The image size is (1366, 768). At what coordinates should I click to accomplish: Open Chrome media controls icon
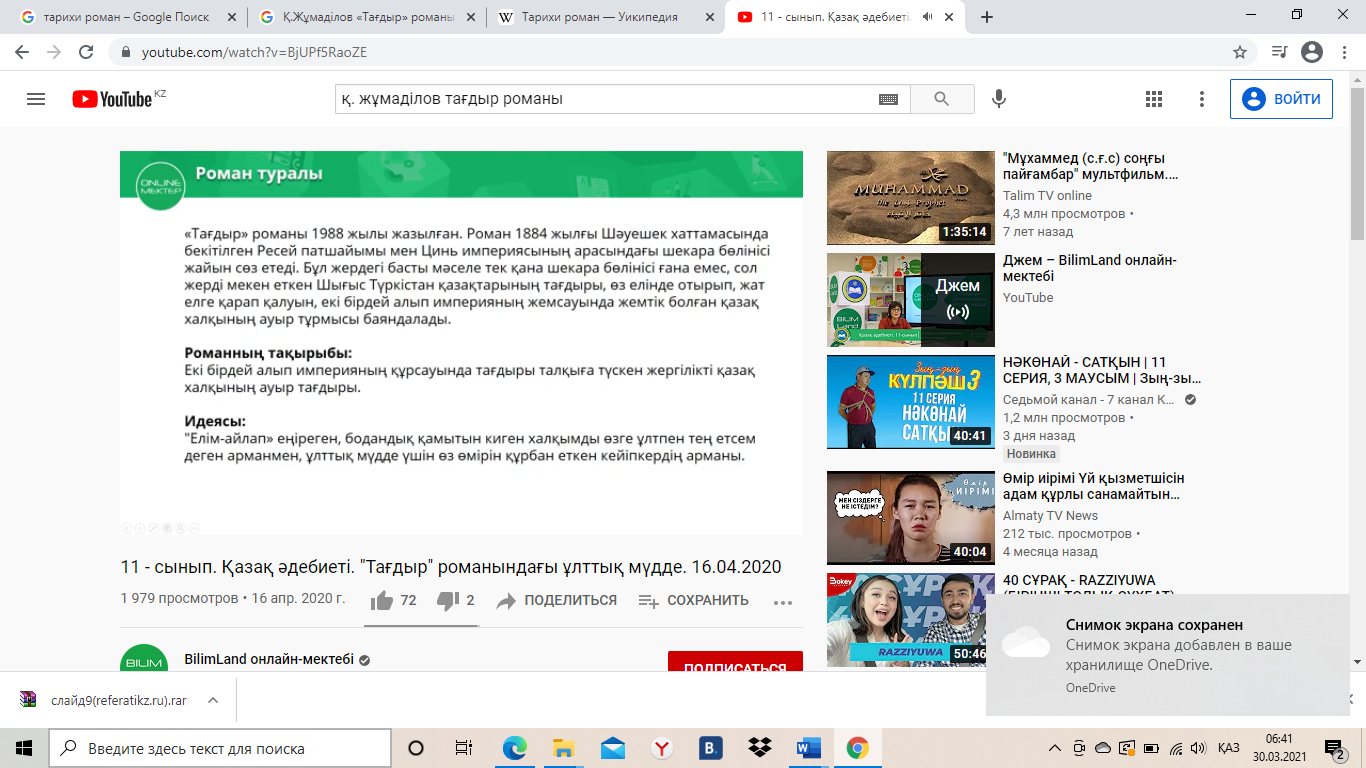pos(1278,52)
